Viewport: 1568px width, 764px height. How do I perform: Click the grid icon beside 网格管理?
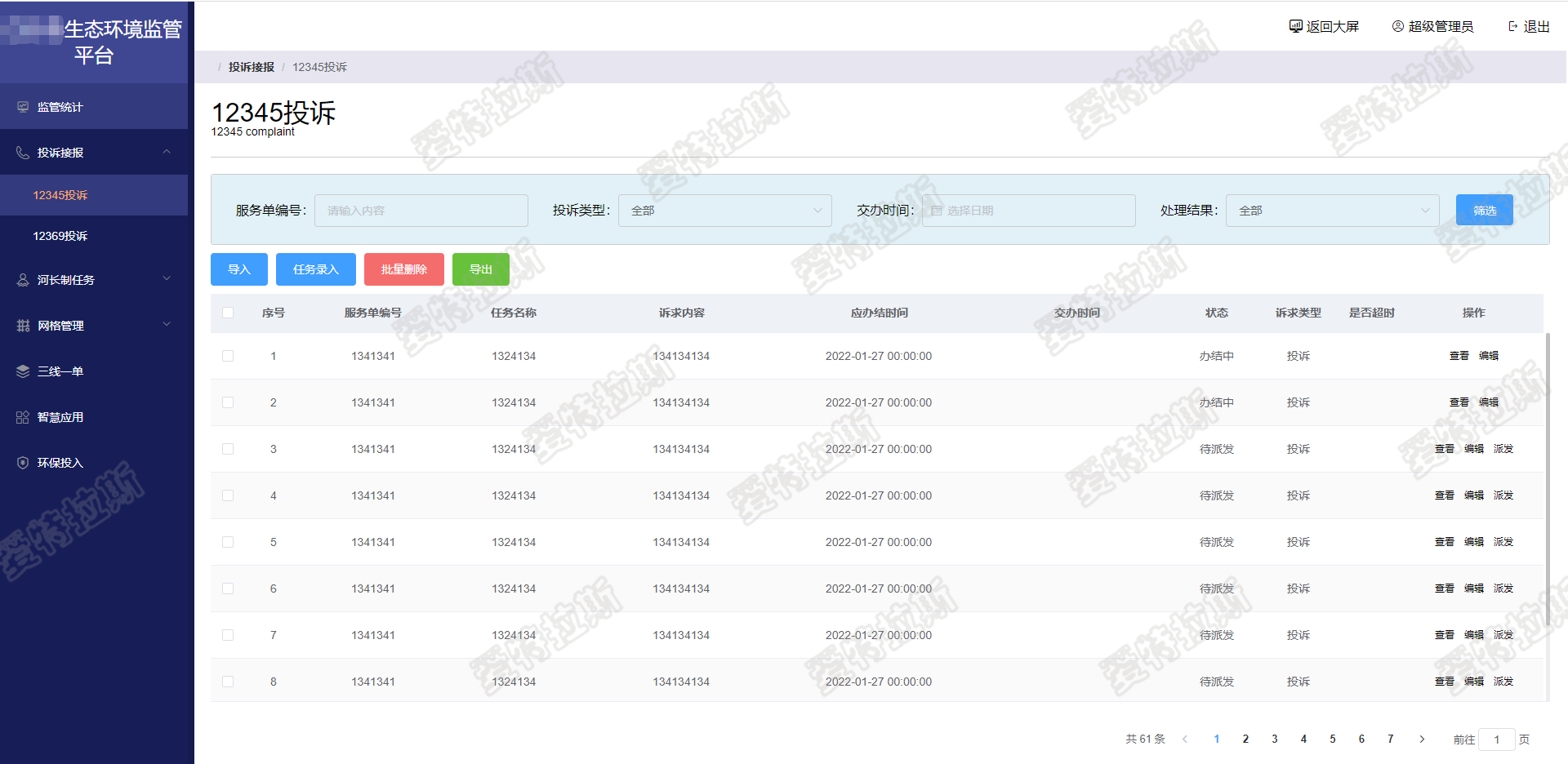(x=23, y=326)
